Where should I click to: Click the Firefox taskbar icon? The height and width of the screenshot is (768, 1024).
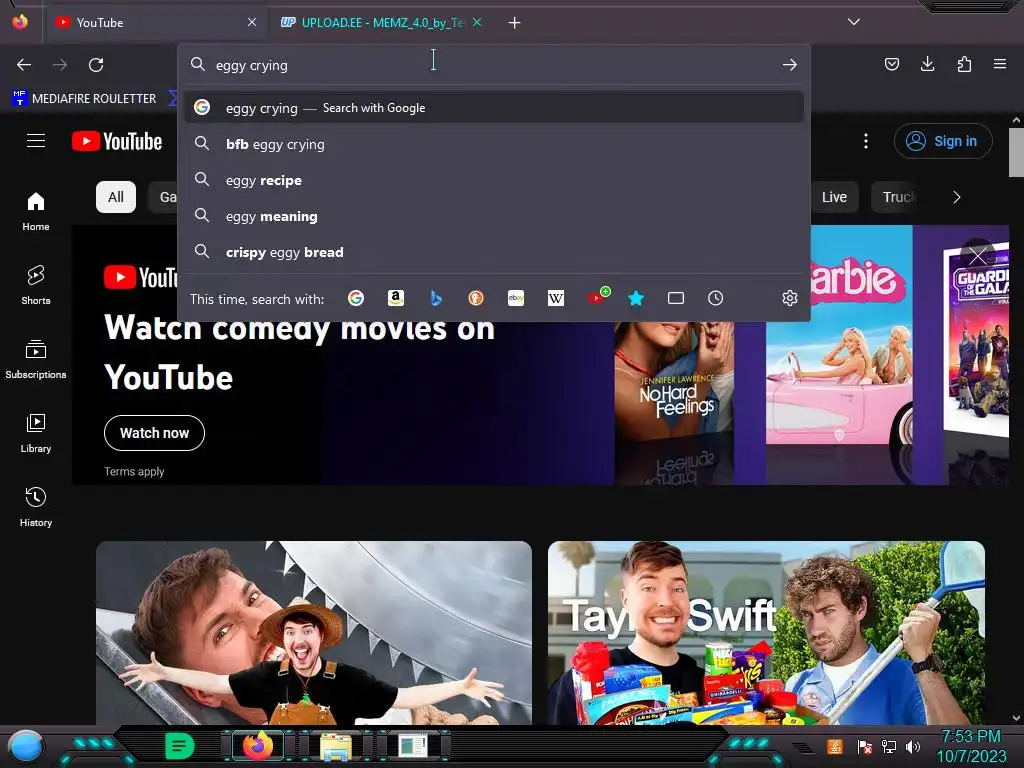click(x=258, y=746)
